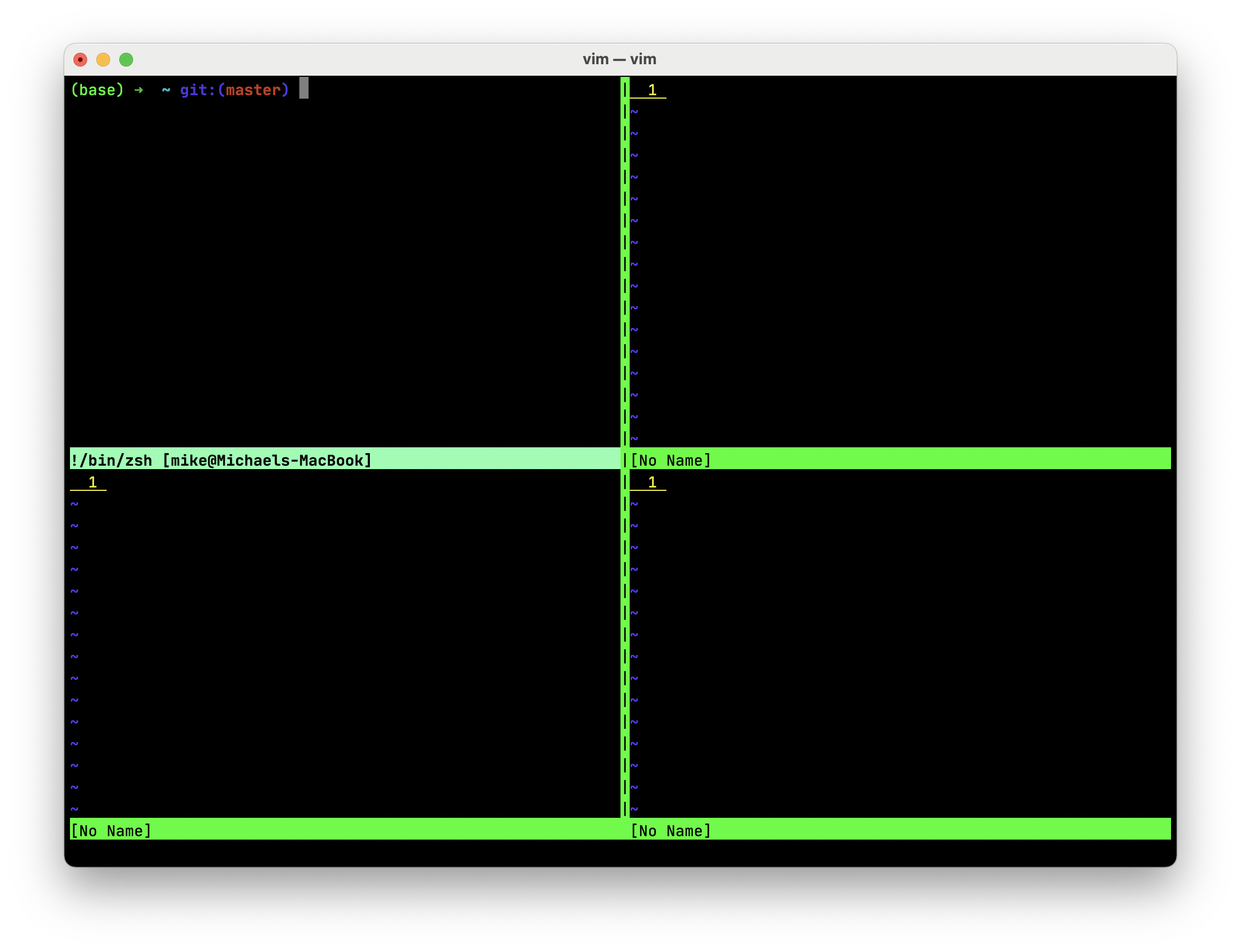The width and height of the screenshot is (1241, 952).
Task: Click line number 1 in bottom-left pane
Action: pyautogui.click(x=92, y=482)
